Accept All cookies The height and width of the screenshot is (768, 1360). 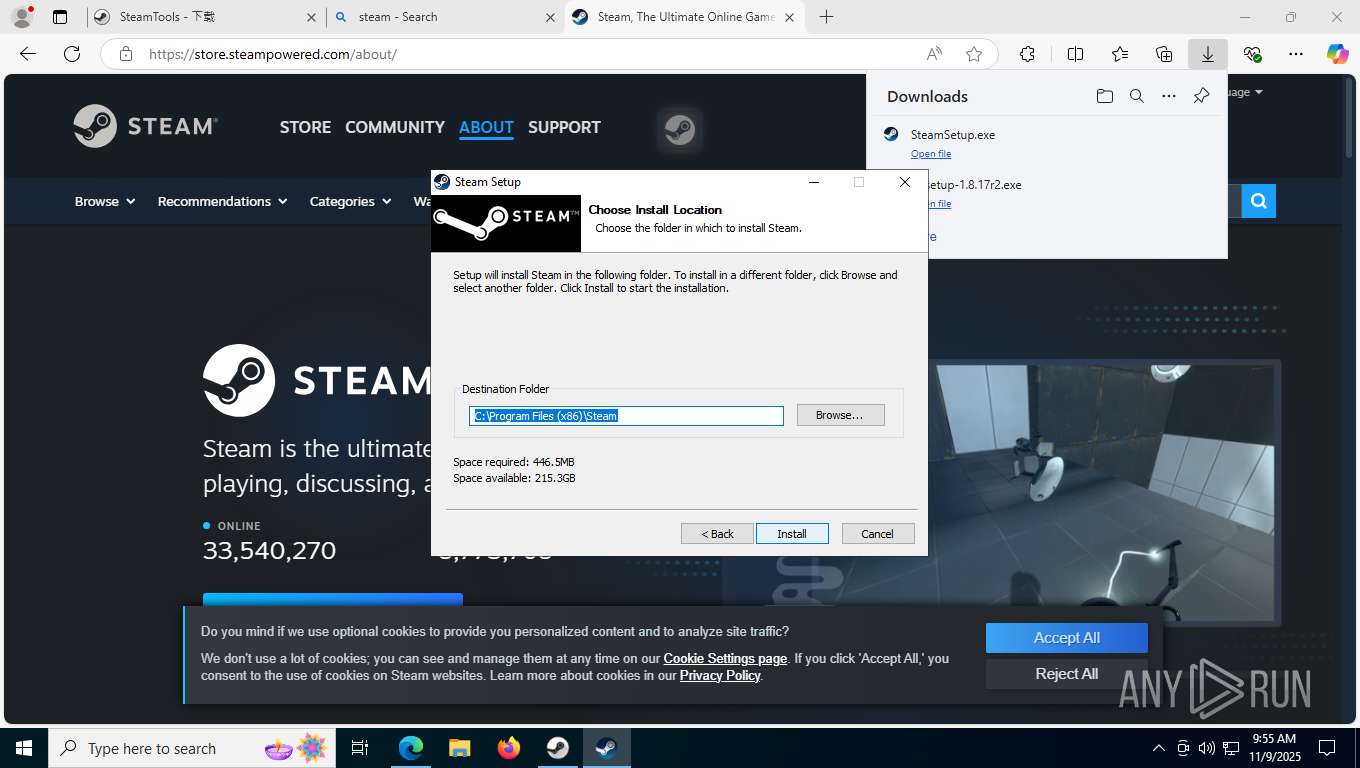pyautogui.click(x=1067, y=638)
